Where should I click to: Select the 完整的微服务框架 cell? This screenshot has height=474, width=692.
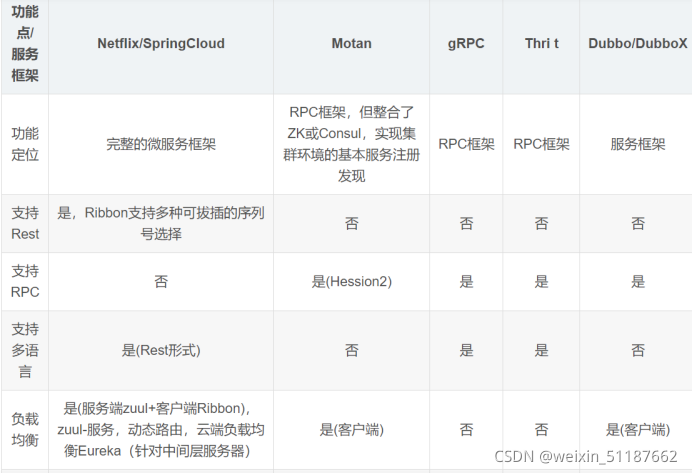point(161,144)
